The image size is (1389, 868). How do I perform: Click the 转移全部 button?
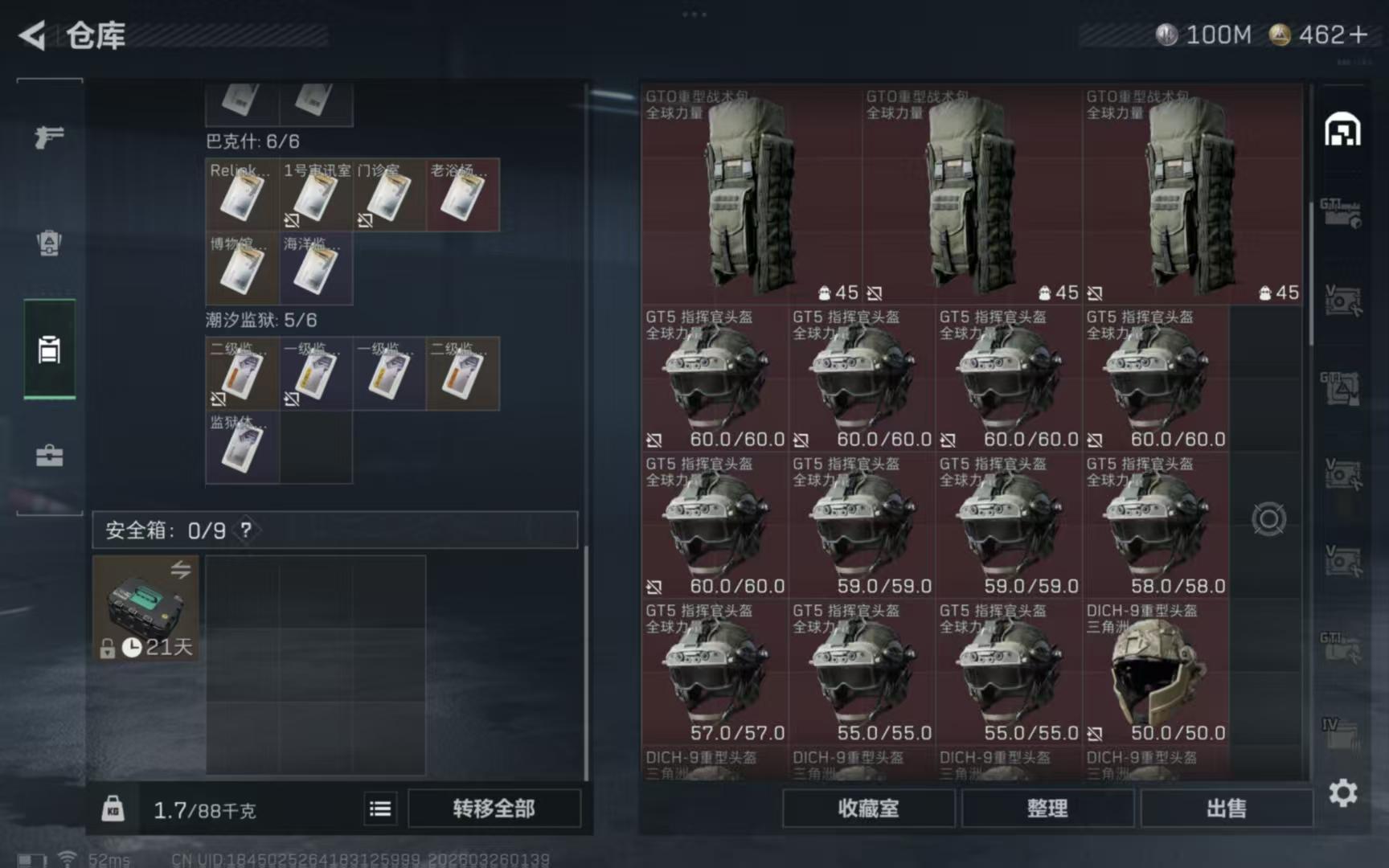pyautogui.click(x=494, y=809)
